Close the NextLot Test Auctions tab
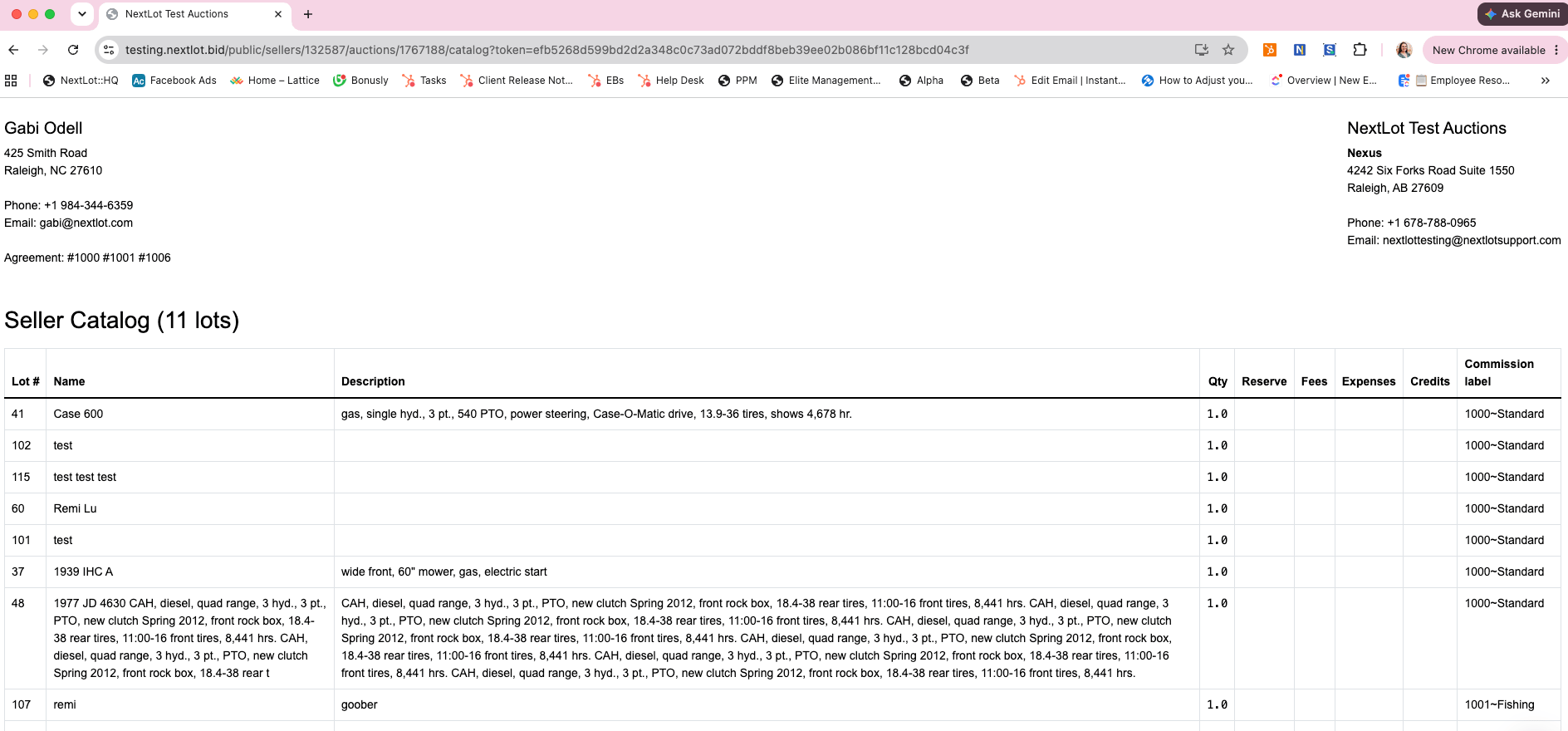1568x731 pixels. [278, 14]
